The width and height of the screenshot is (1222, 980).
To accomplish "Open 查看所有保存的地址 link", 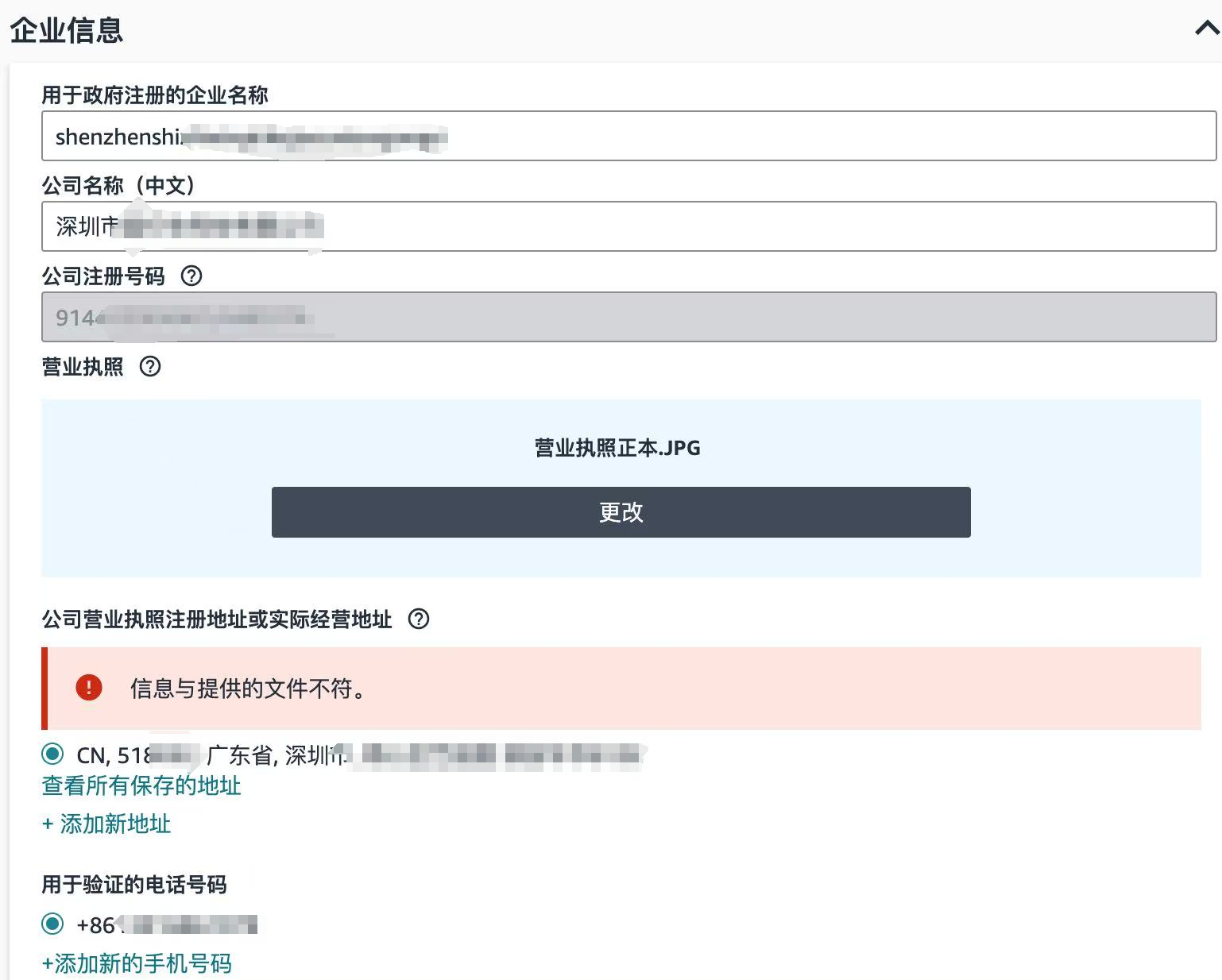I will pos(141,785).
